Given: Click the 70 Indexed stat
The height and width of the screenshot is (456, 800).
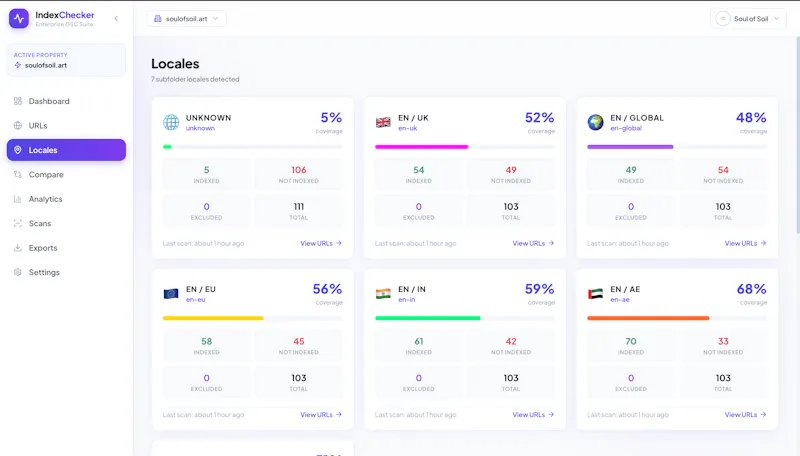Looking at the screenshot, I should (x=631, y=345).
